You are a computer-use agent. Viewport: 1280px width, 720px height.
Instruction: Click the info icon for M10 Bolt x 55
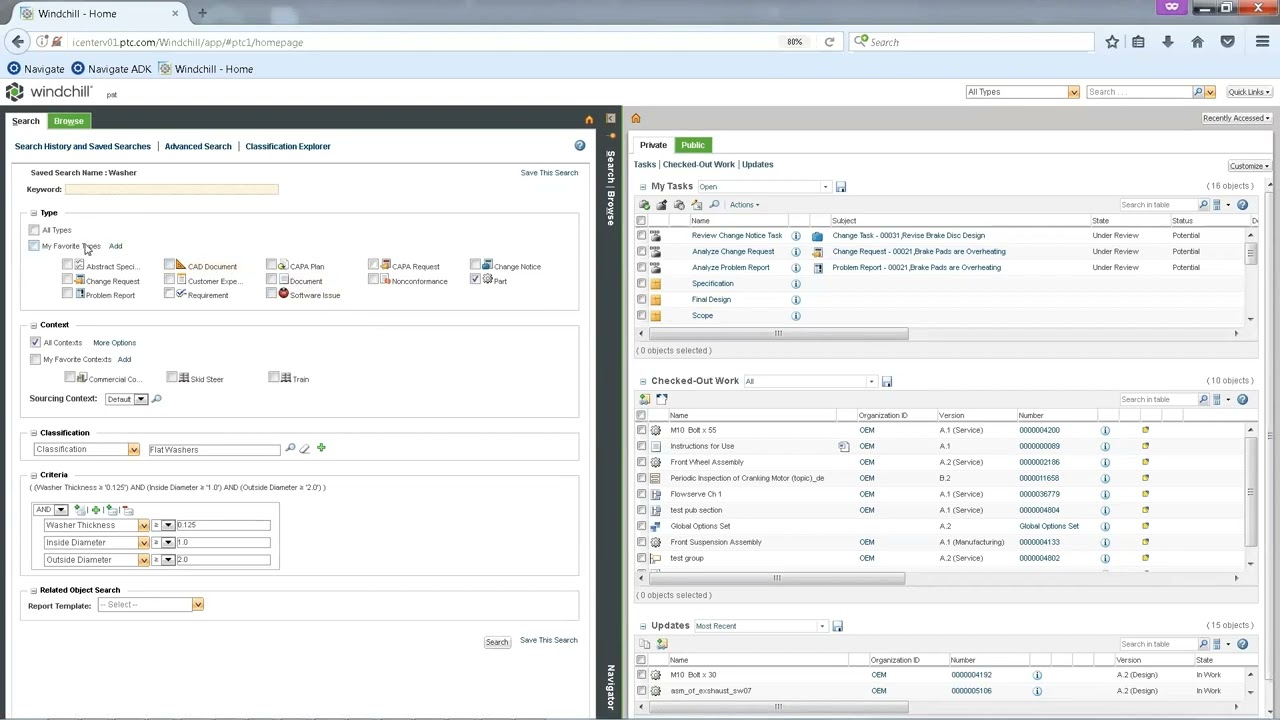tap(1105, 430)
